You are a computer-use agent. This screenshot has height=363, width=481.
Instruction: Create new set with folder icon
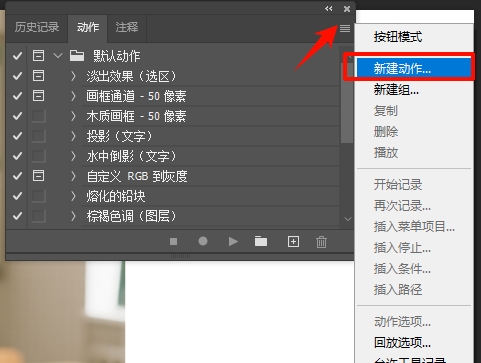[x=261, y=241]
